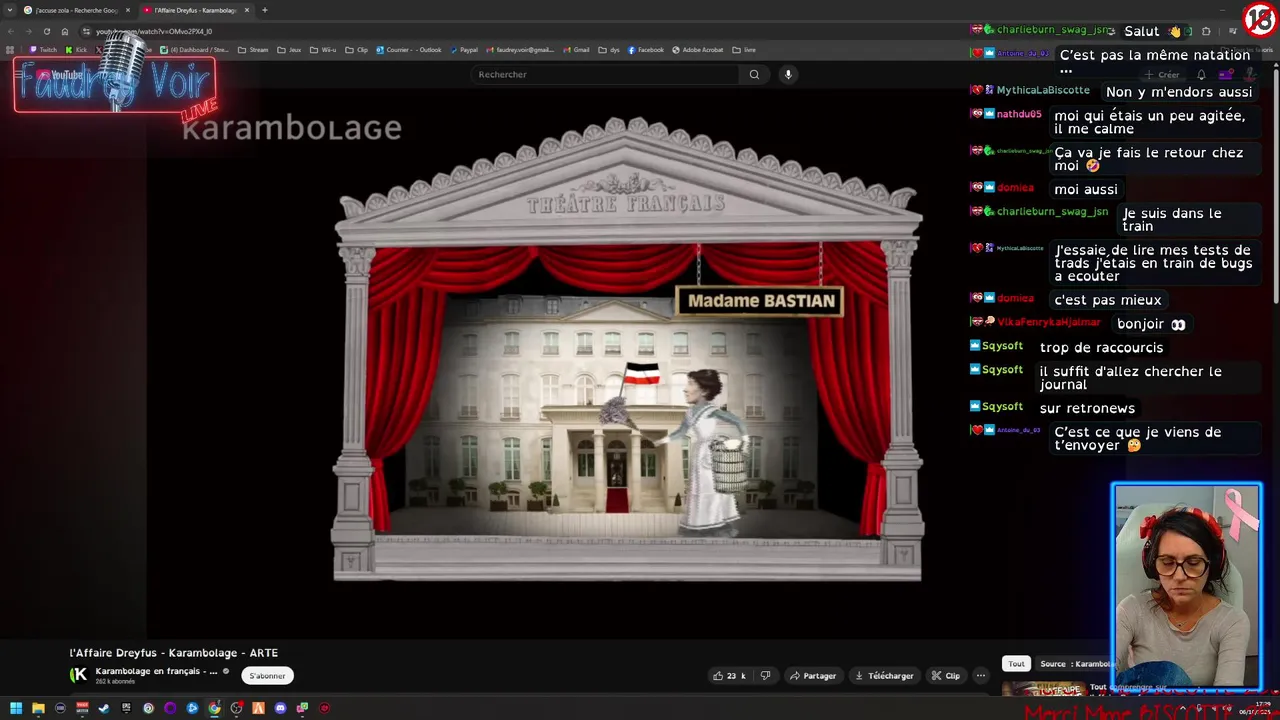The width and height of the screenshot is (1280, 720).
Task: Open the Dashboard / Stre... bookmark
Action: pos(194,50)
